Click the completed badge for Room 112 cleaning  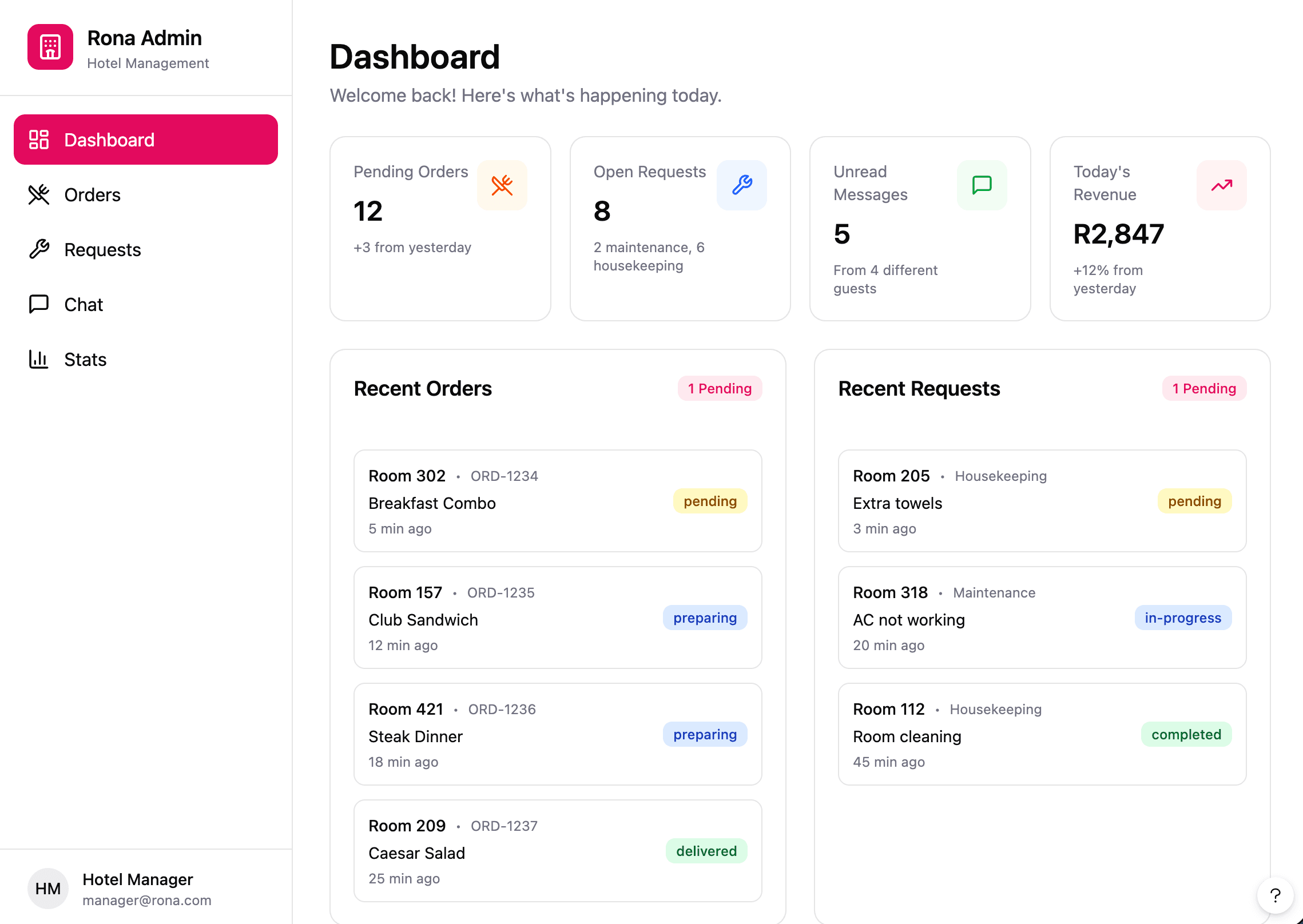(1186, 734)
